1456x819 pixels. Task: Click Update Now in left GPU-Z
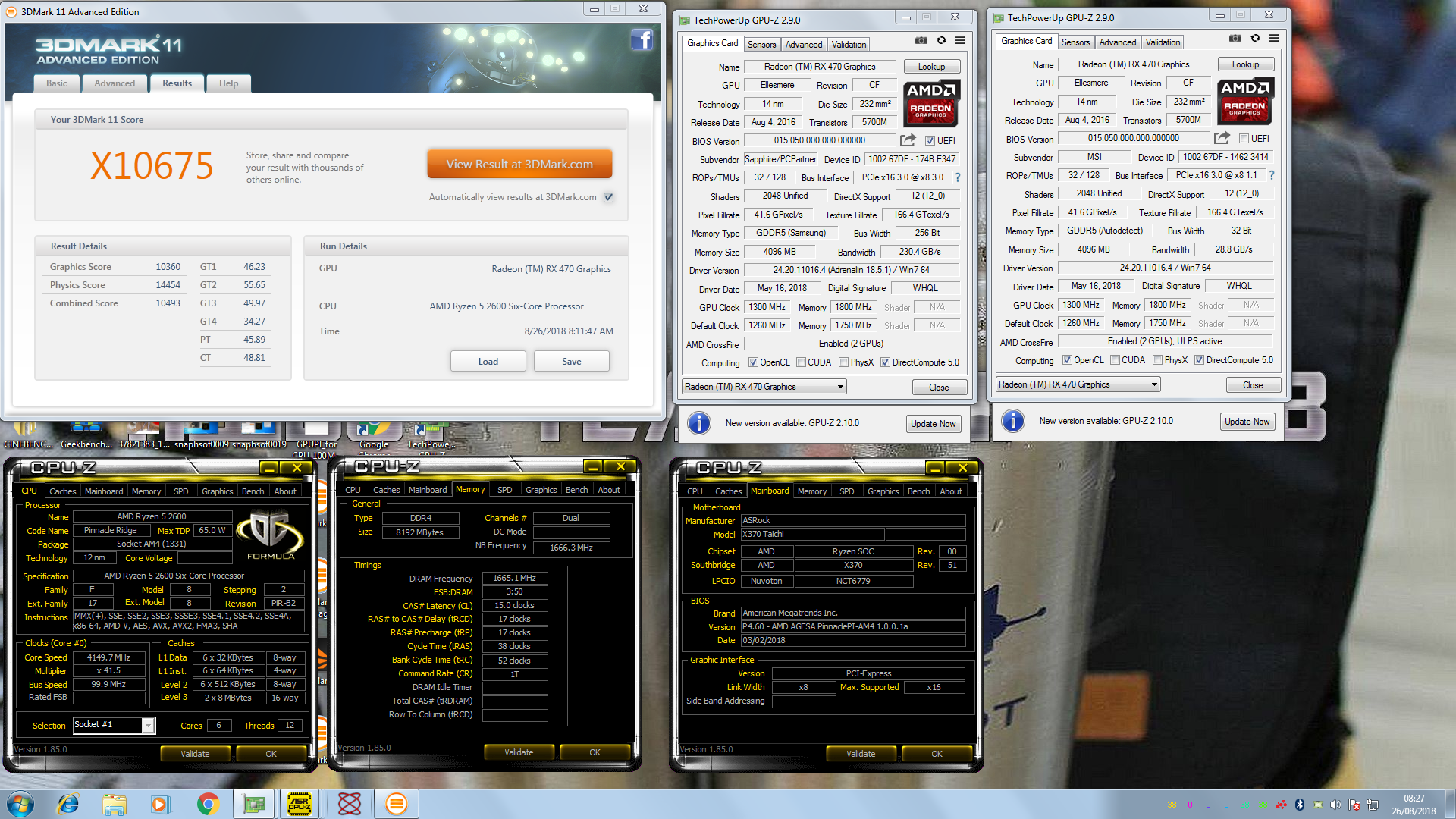(934, 424)
